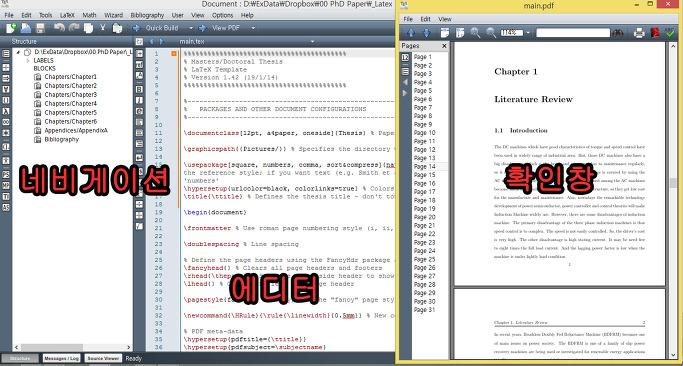Click the 114% zoom value field
This screenshot has width=683, height=366.
tap(512, 33)
